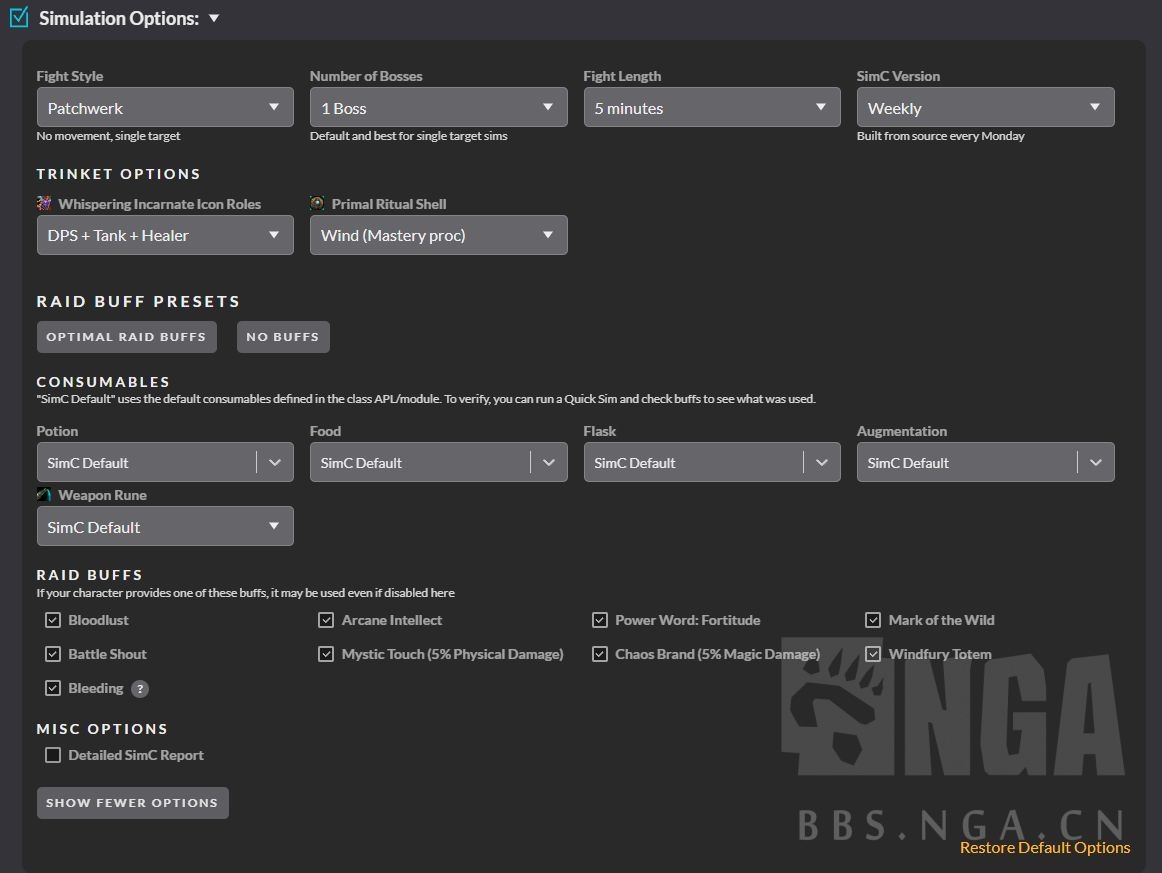Screen dimensions: 1162x873
Task: Click Show Fewer Options button
Action: click(x=132, y=803)
